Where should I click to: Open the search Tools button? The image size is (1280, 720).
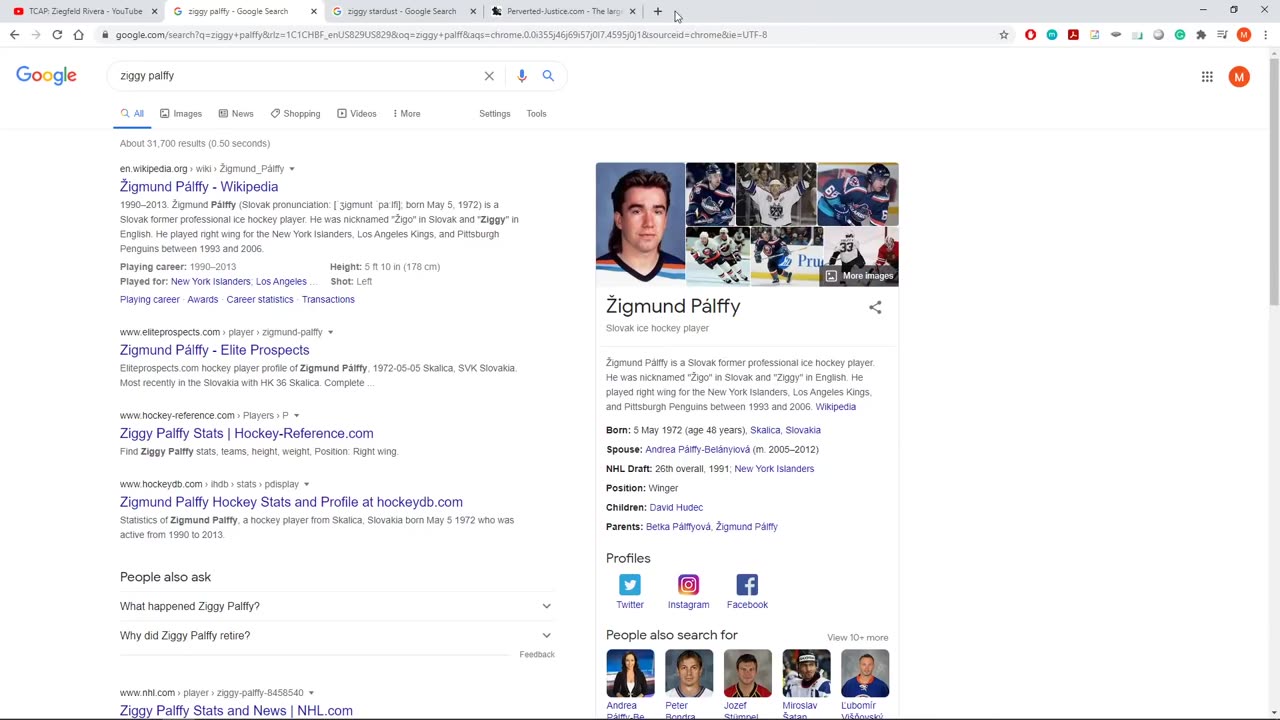(x=536, y=114)
